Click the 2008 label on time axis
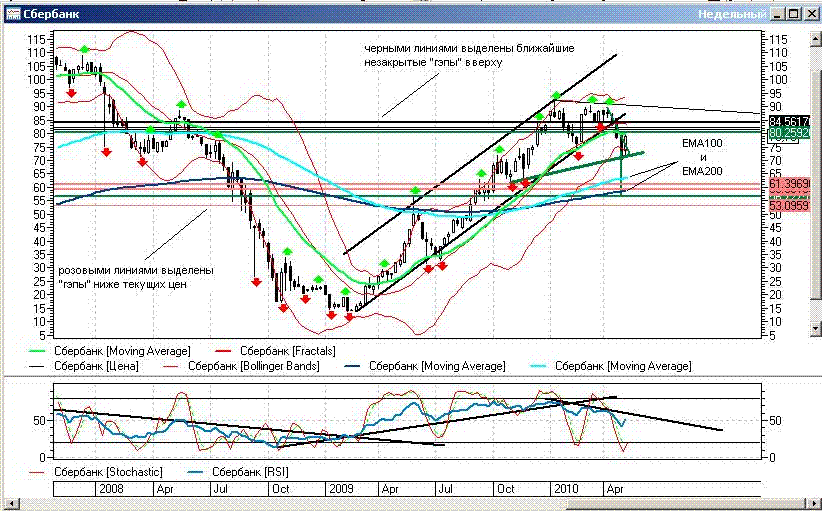 [111, 489]
